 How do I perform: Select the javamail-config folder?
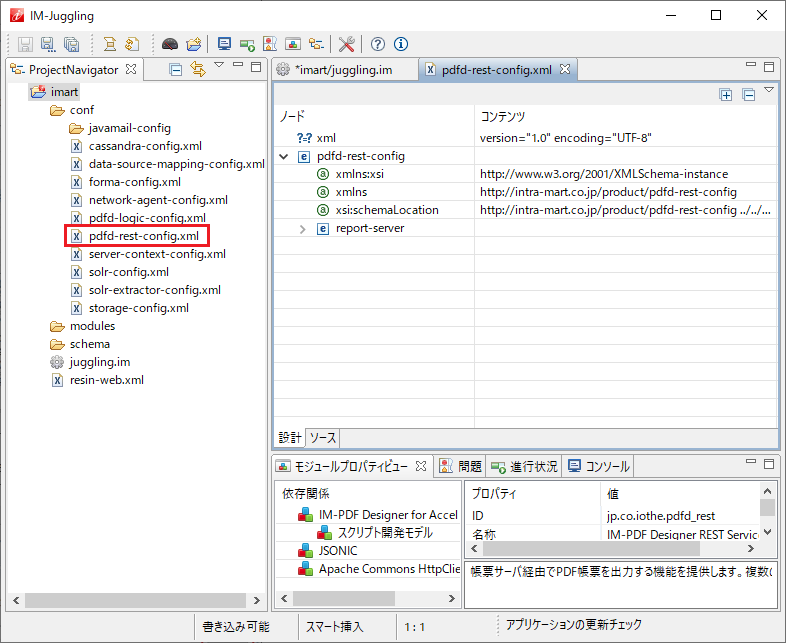click(120, 128)
